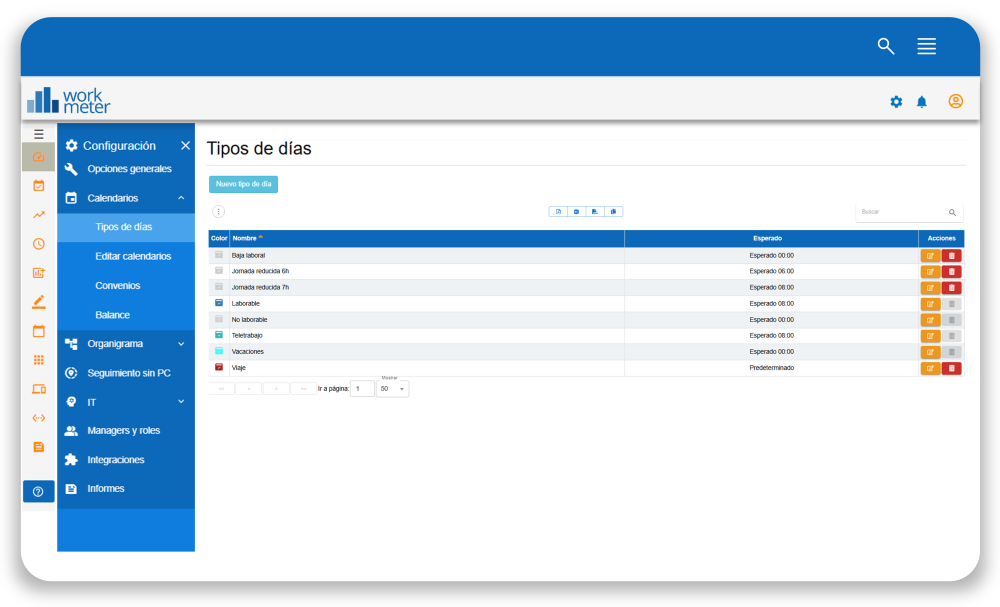This screenshot has height=607, width=1000.
Task: Sort the table by Nombre column
Action: pyautogui.click(x=246, y=238)
